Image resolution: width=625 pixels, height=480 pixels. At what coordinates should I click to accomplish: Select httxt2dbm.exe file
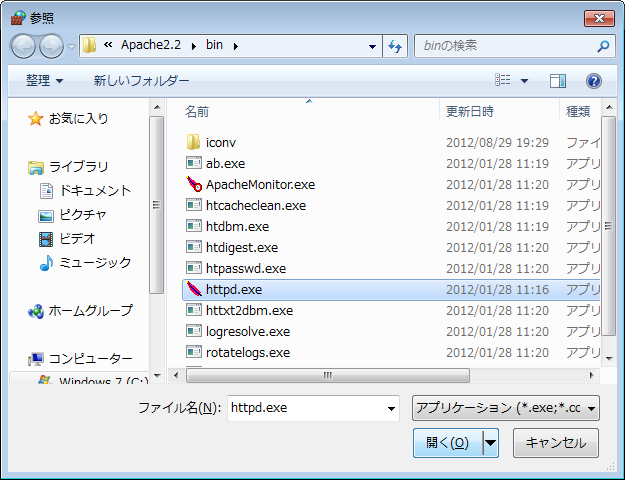click(249, 311)
